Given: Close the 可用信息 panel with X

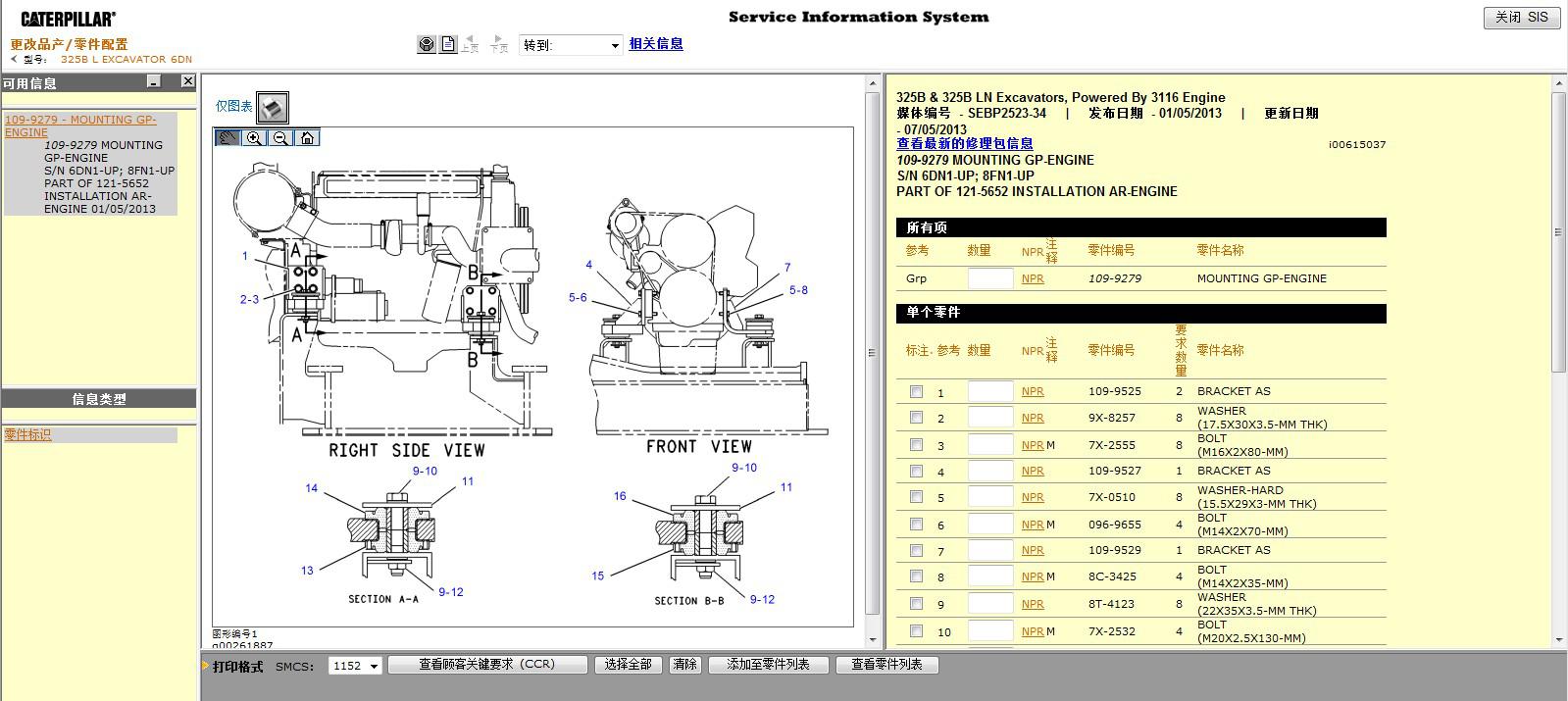Looking at the screenshot, I should (187, 82).
